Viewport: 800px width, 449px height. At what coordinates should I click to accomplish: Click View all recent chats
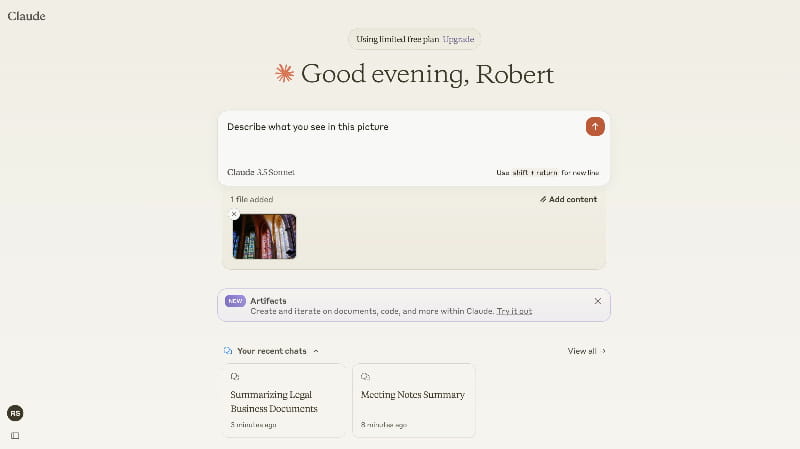point(587,351)
